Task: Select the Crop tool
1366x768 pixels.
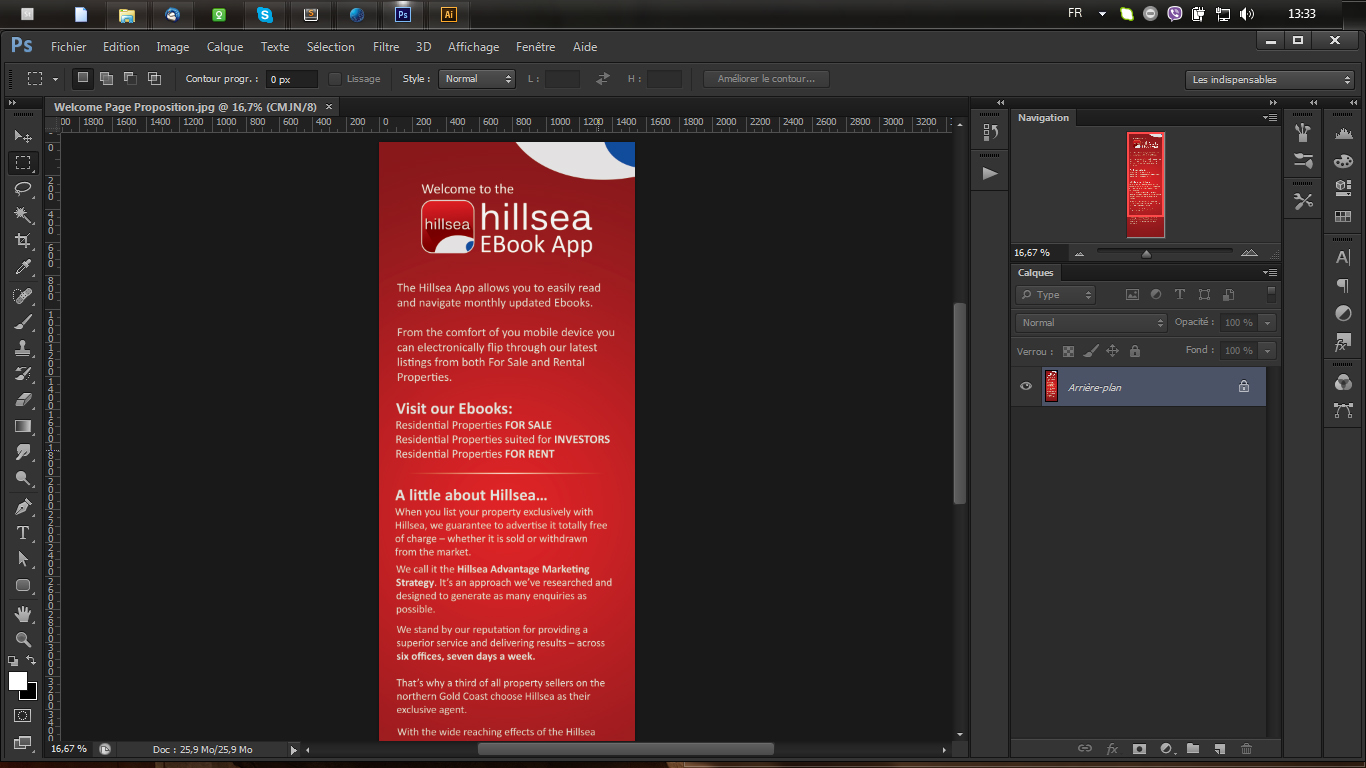Action: [x=23, y=241]
